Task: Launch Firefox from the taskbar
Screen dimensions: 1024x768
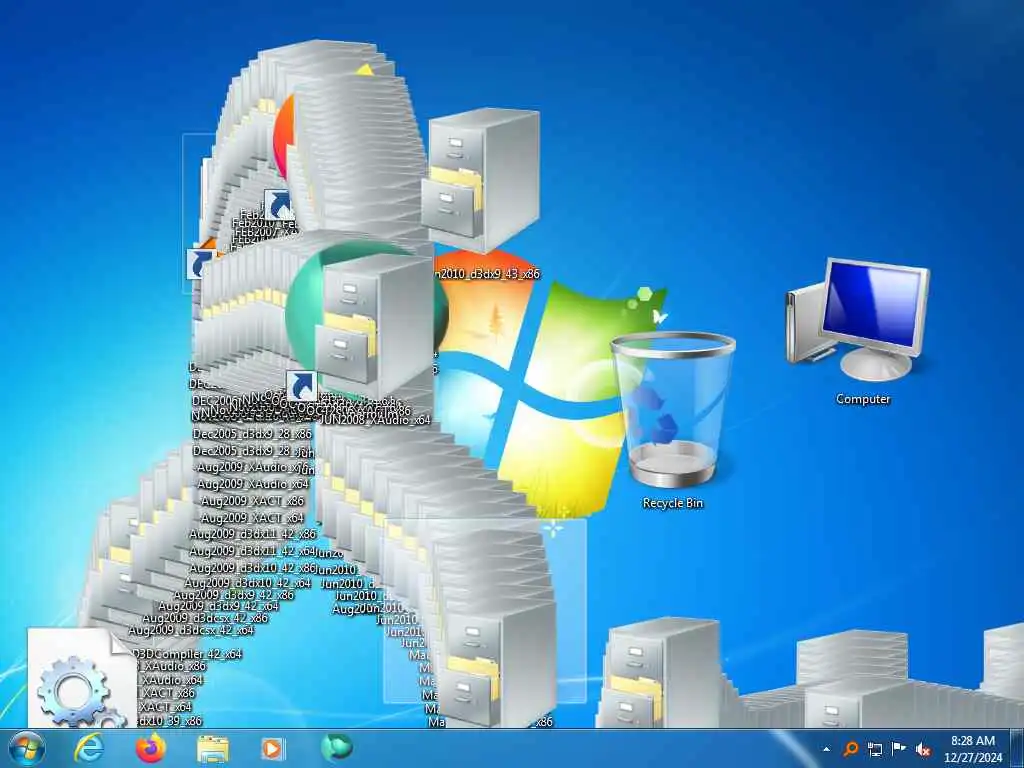Action: pos(150,748)
